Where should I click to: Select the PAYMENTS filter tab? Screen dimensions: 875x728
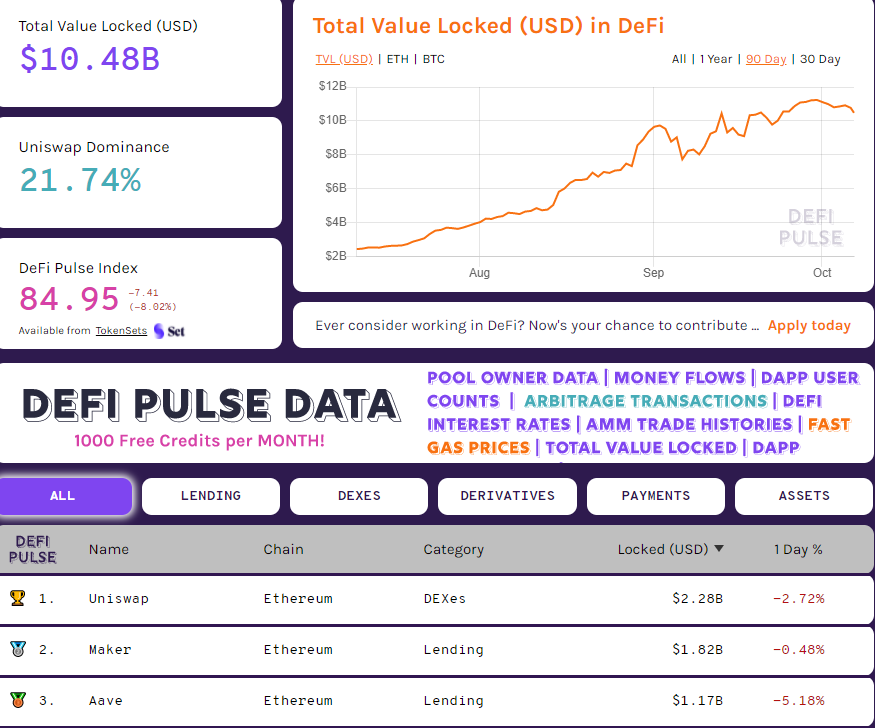click(655, 496)
